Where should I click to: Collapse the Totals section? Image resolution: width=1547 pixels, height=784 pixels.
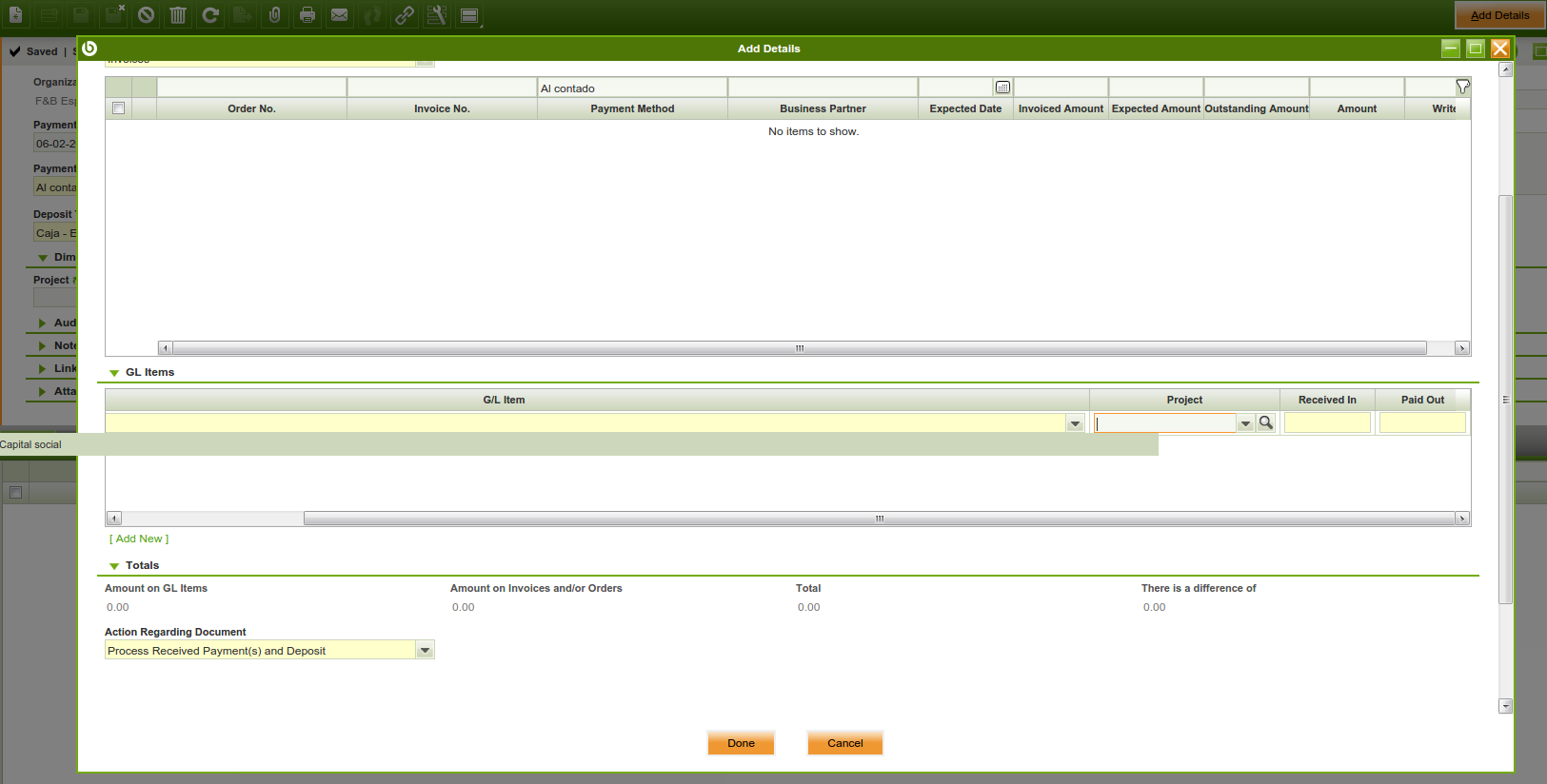(114, 566)
